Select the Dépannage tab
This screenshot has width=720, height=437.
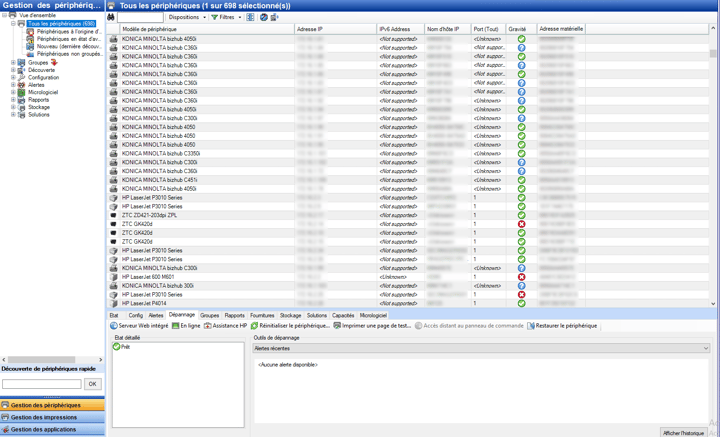(182, 315)
